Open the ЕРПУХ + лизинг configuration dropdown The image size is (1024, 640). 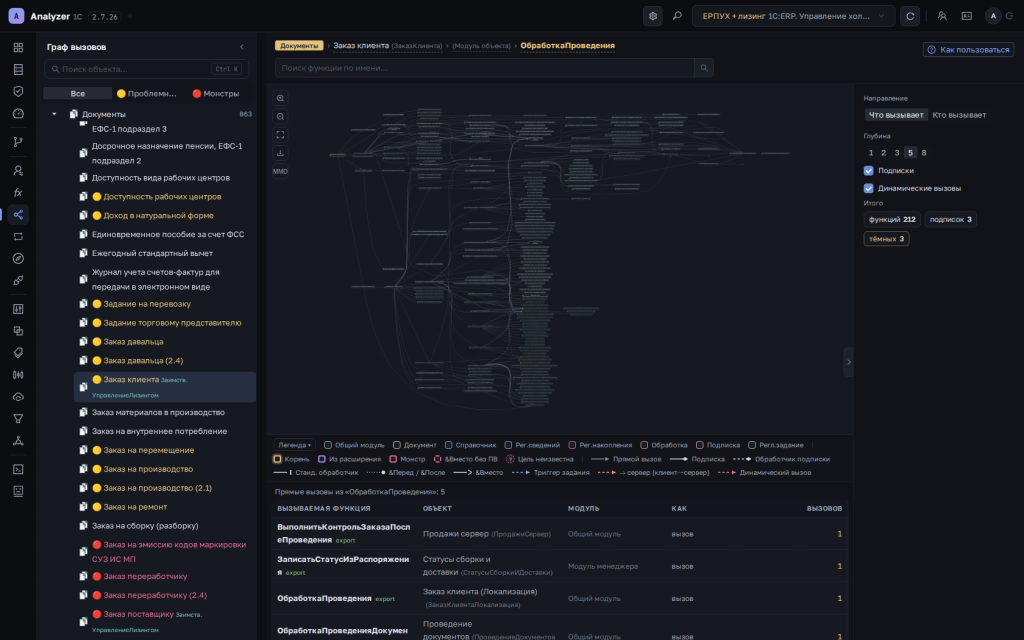click(x=793, y=16)
